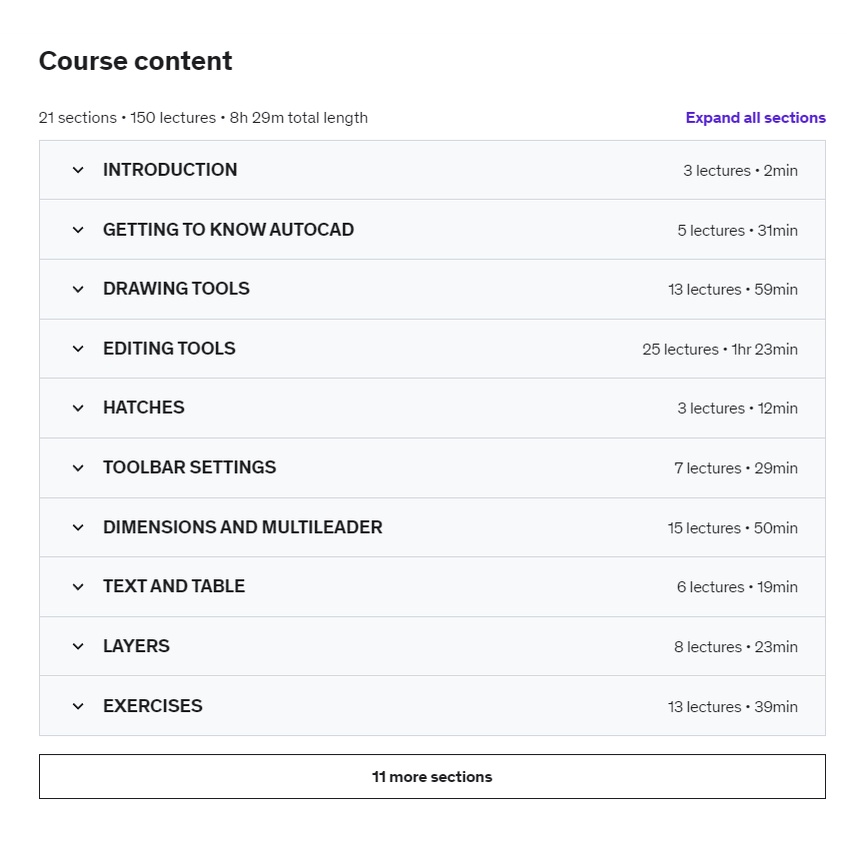Select the HATCHES section title

[144, 407]
